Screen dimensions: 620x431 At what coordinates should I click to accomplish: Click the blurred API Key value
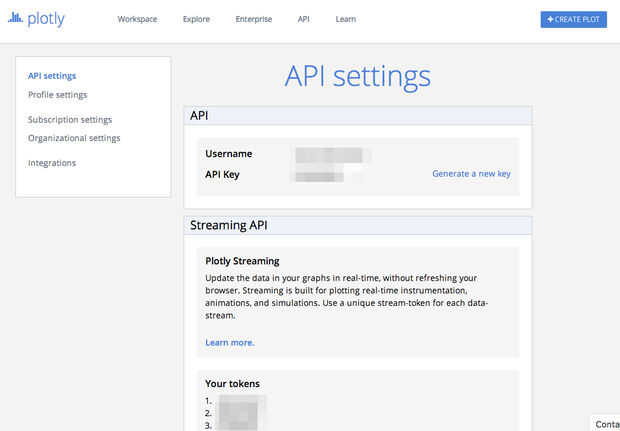(326, 175)
